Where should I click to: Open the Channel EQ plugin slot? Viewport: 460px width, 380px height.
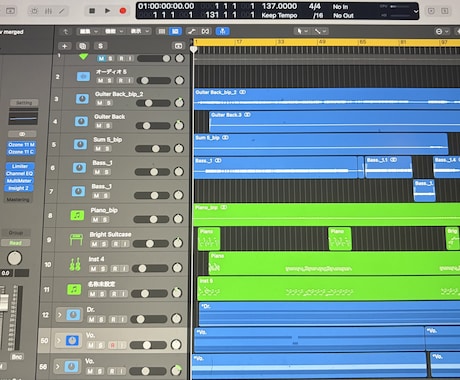tap(19, 173)
